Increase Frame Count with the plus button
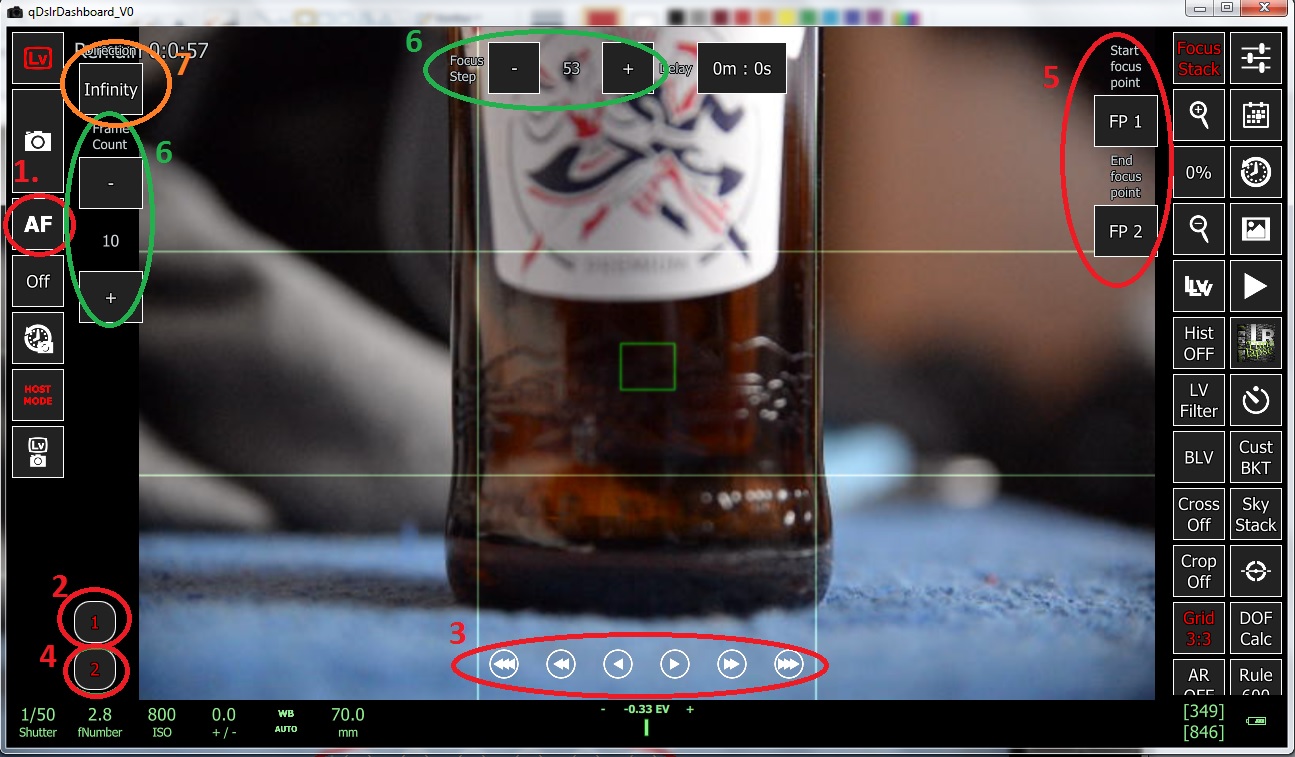Screen dimensions: 1295x757 coord(110,298)
